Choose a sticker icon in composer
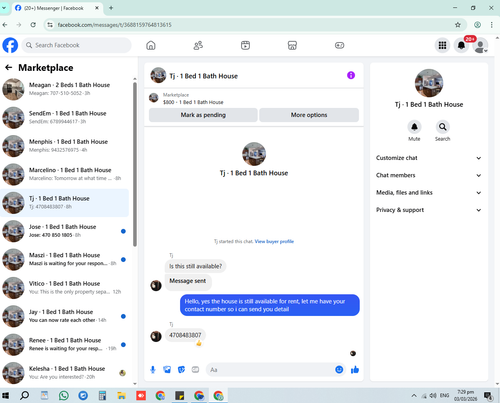The height and width of the screenshot is (403, 500). [181, 370]
